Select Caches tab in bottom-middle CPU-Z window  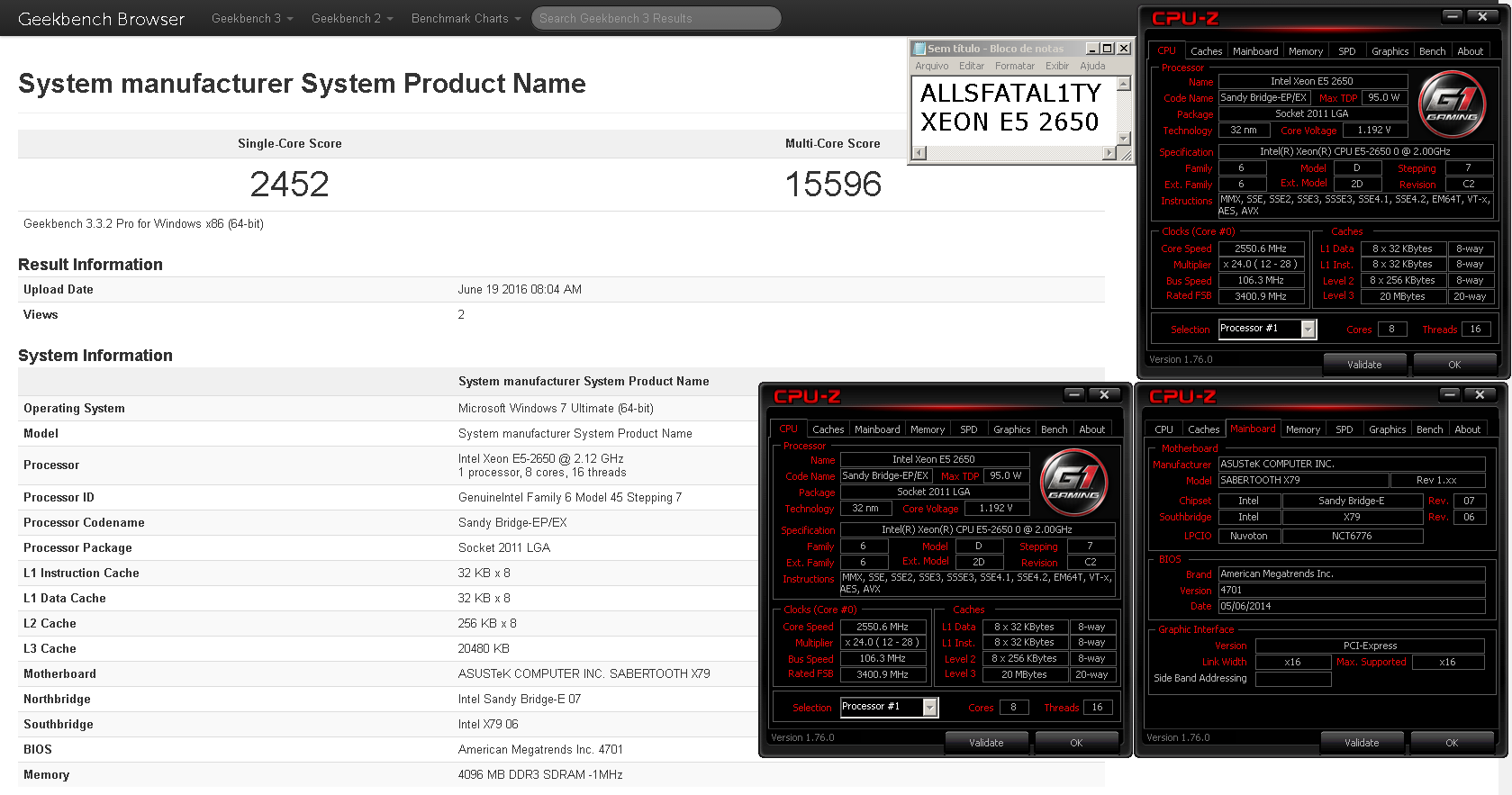[828, 429]
